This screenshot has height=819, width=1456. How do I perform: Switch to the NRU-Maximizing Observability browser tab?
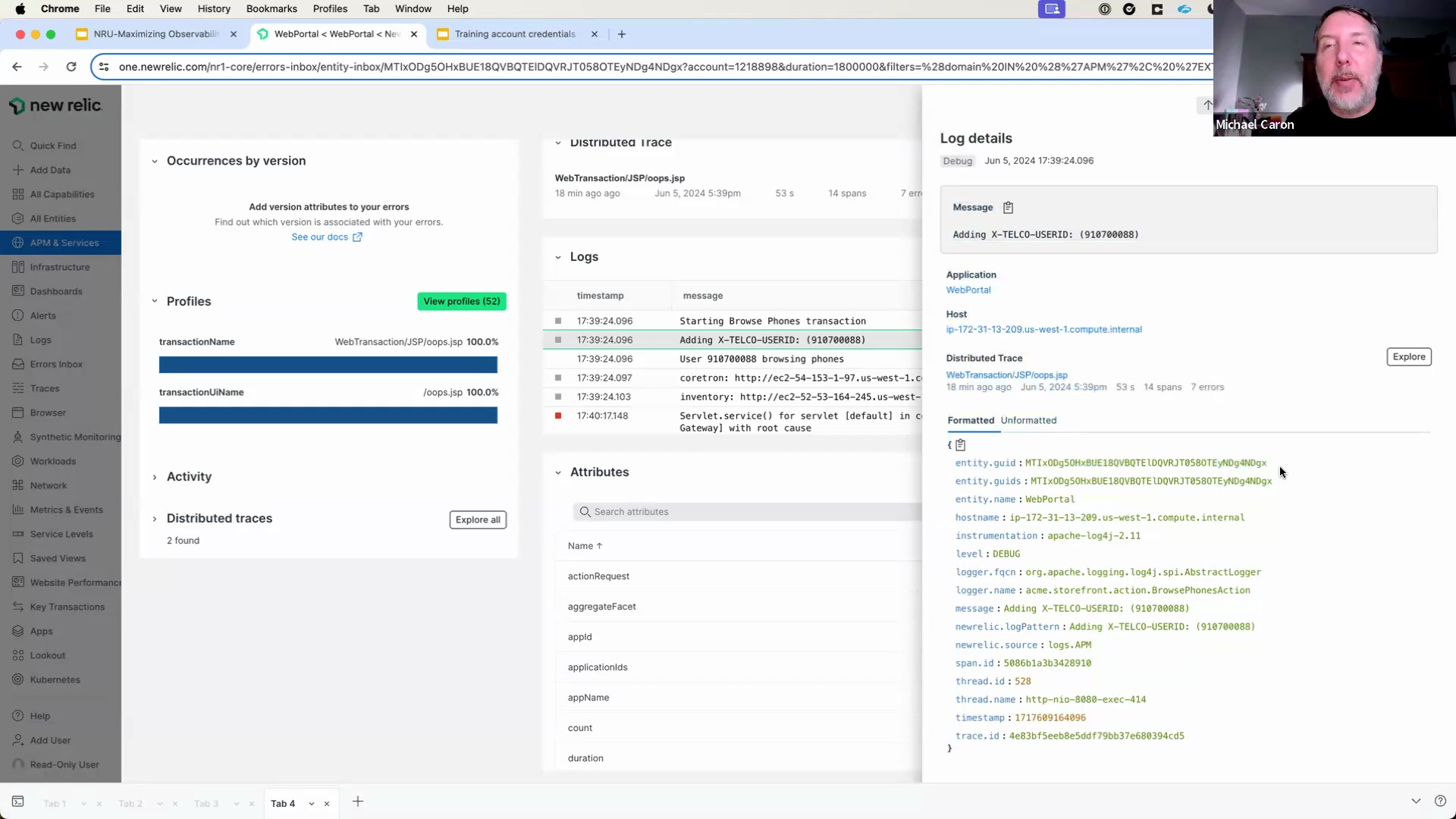[155, 34]
